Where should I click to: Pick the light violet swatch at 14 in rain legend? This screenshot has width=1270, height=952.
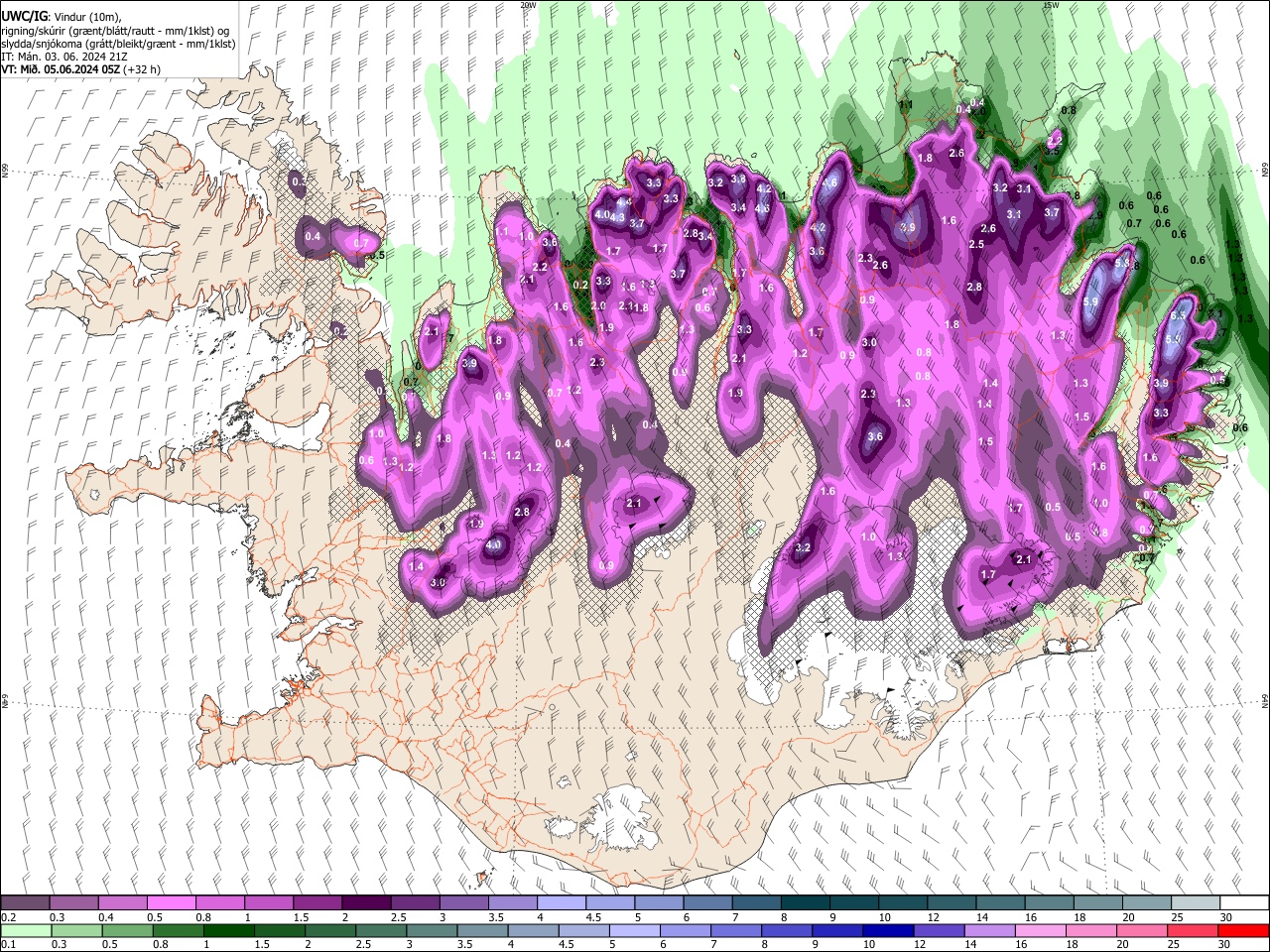click(x=990, y=930)
